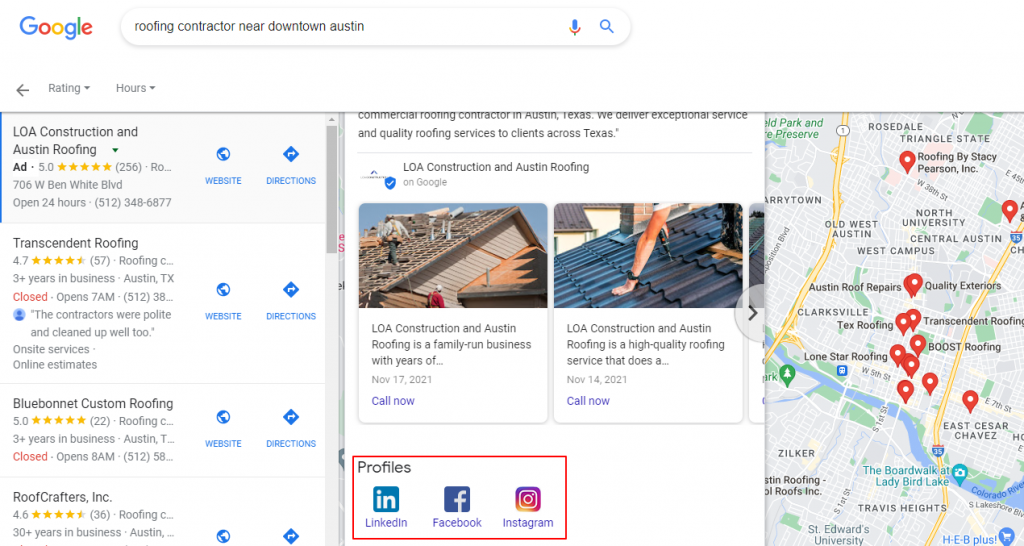
Task: Open the RoofCrafters, Inc. listing title
Action: pyautogui.click(x=62, y=497)
